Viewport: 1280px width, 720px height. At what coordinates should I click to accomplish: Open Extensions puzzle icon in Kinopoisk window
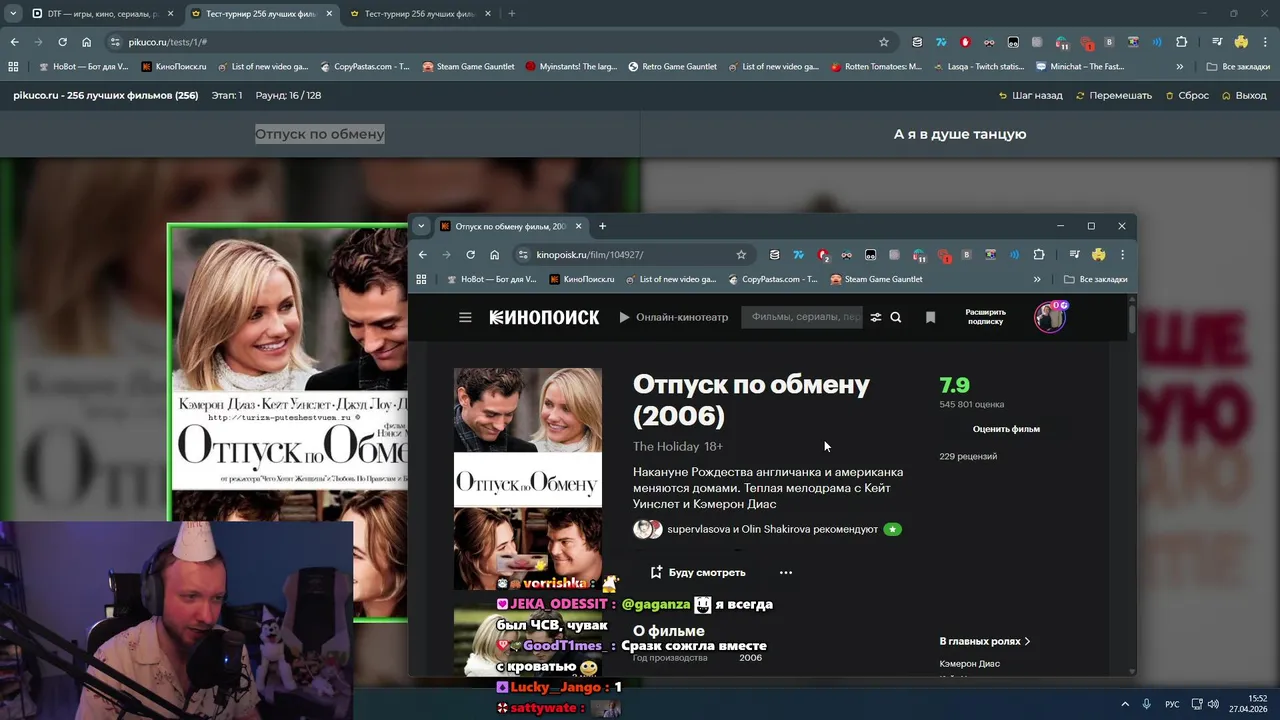coord(1039,255)
